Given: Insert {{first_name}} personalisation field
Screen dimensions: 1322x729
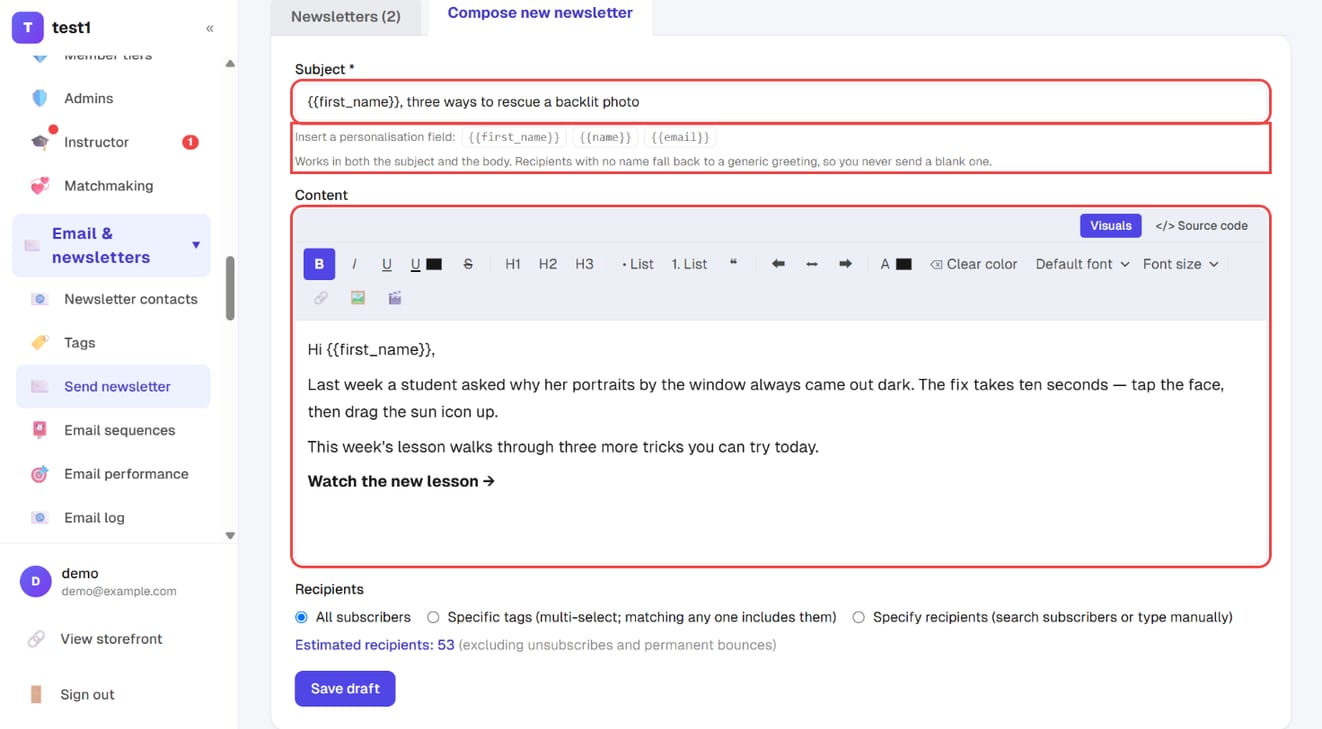Looking at the screenshot, I should [x=514, y=137].
